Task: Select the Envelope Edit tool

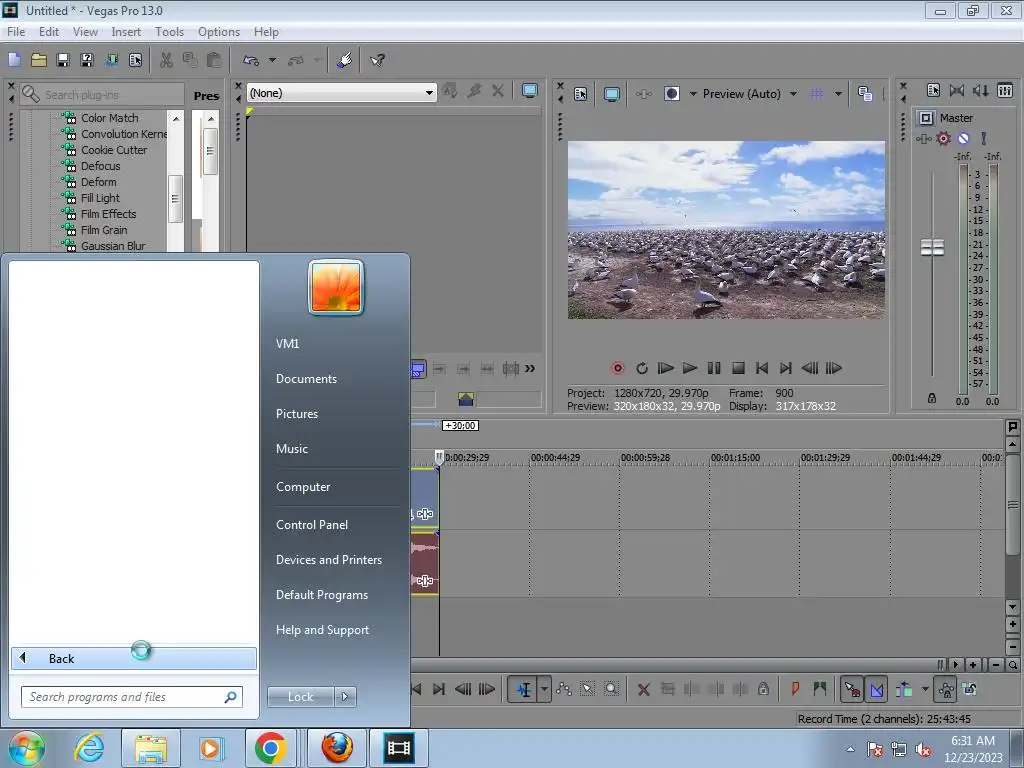Action: 564,689
